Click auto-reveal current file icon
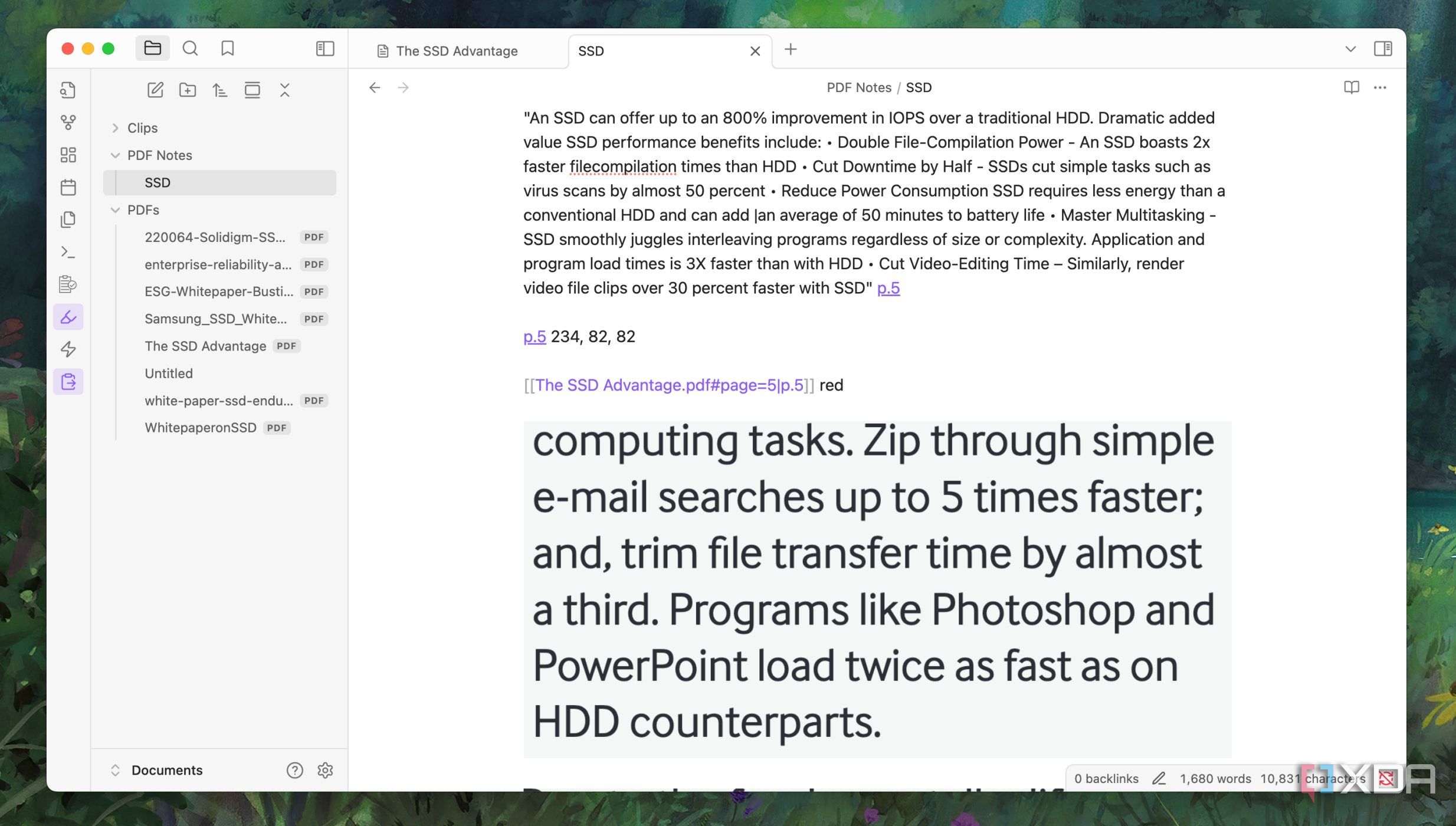The height and width of the screenshot is (826, 1456). point(252,90)
